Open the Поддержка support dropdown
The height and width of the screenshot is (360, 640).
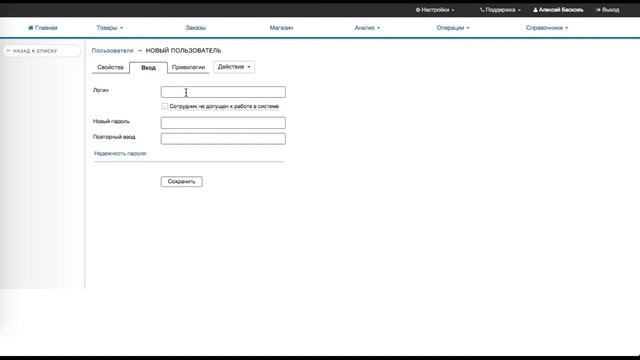pos(500,10)
